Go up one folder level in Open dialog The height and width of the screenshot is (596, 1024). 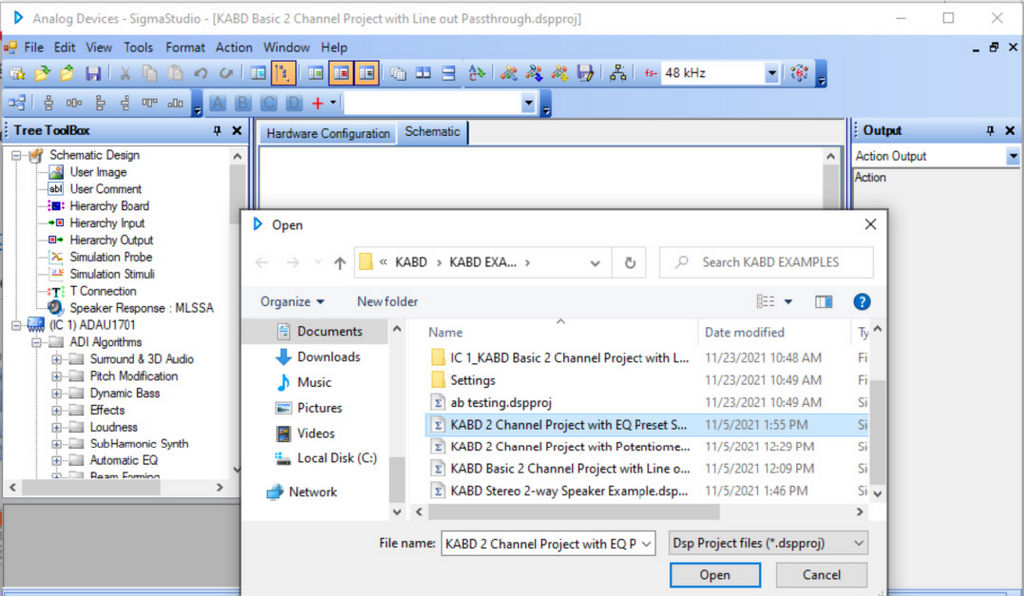point(340,262)
